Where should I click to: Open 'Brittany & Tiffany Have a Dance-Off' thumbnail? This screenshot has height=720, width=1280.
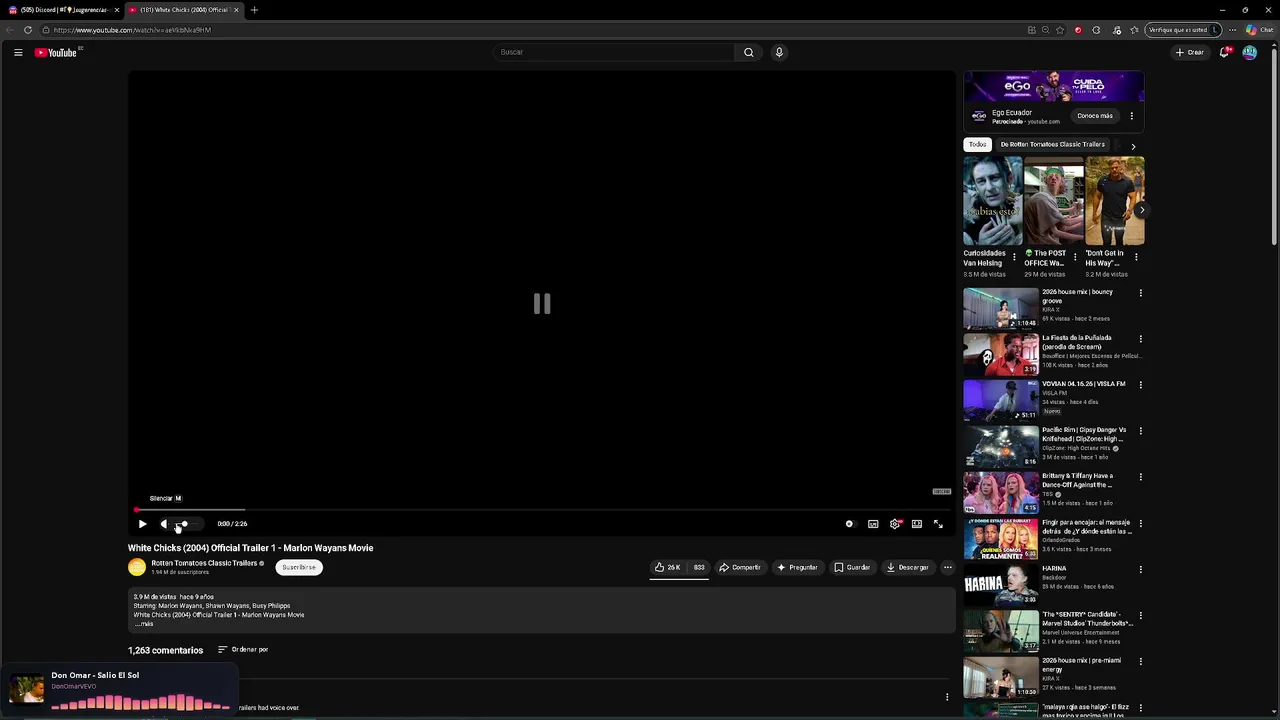(x=1001, y=493)
